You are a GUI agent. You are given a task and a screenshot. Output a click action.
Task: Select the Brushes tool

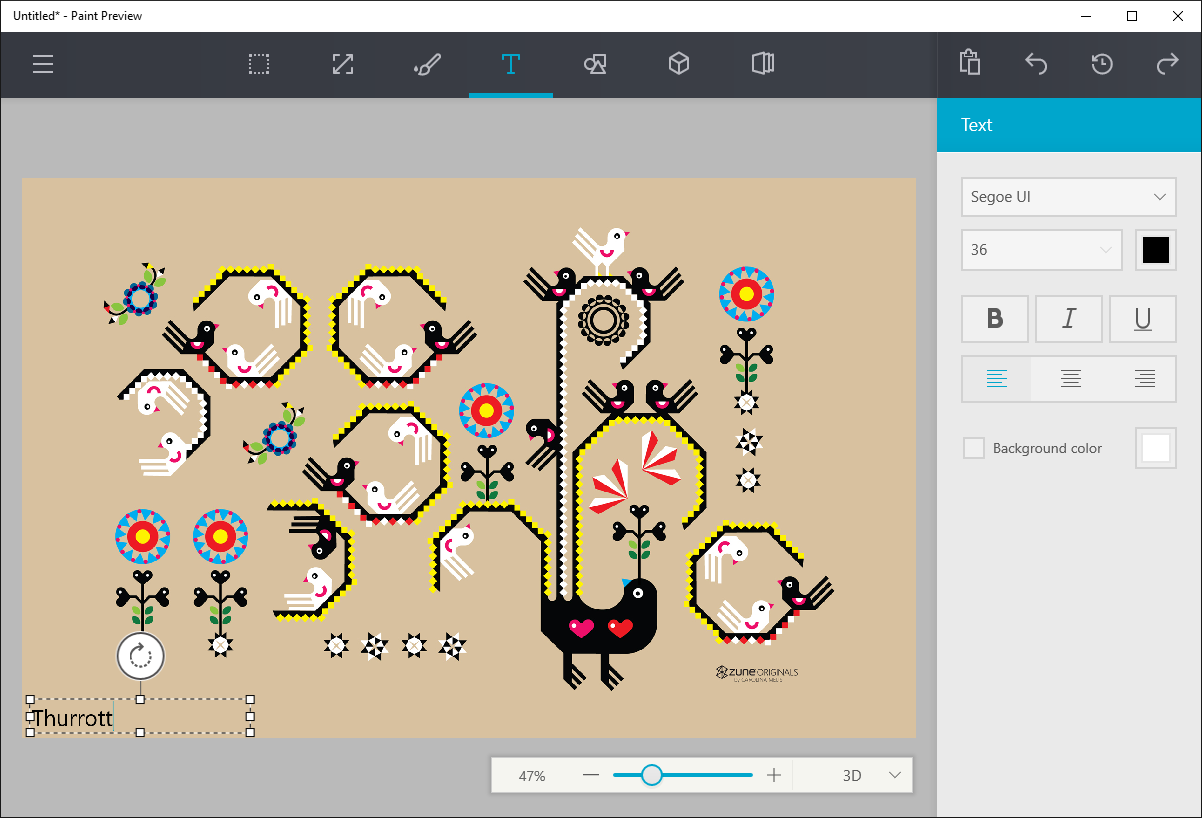(x=426, y=65)
